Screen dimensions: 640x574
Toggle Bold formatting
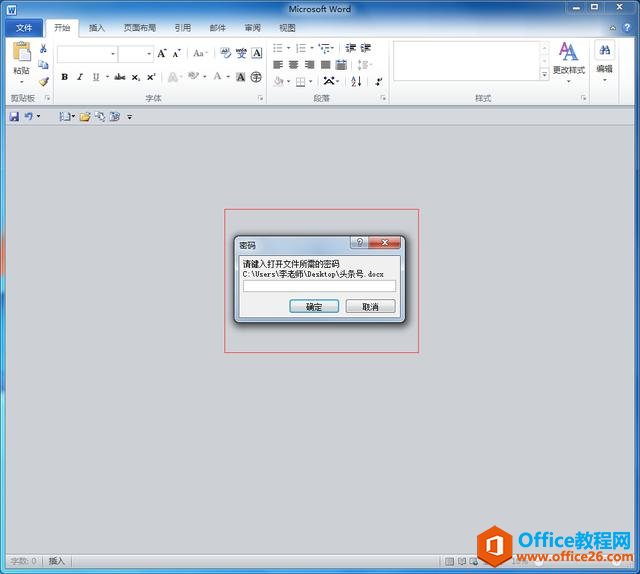pos(64,77)
